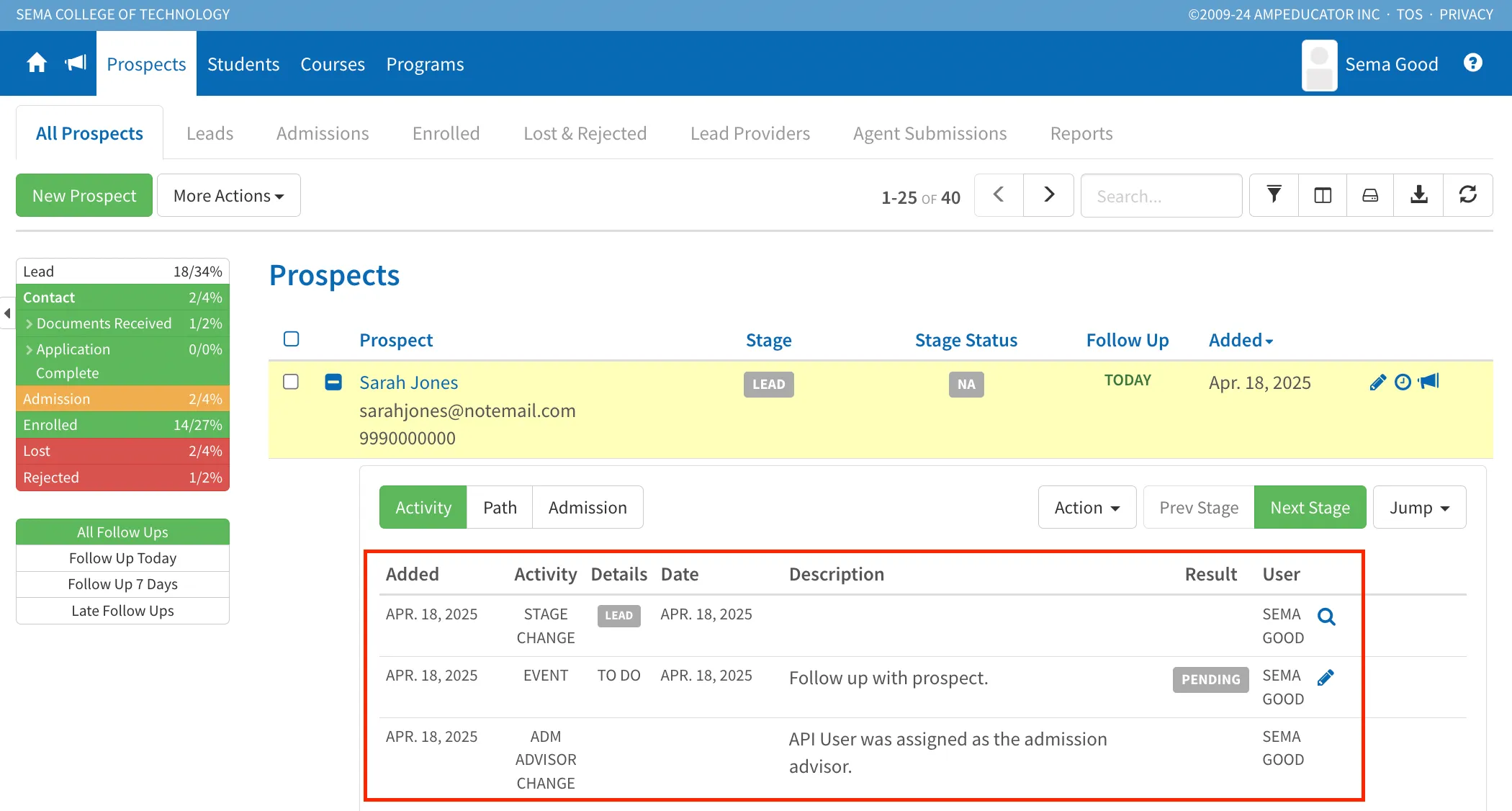
Task: Show Late Follow Ups
Action: click(x=122, y=611)
